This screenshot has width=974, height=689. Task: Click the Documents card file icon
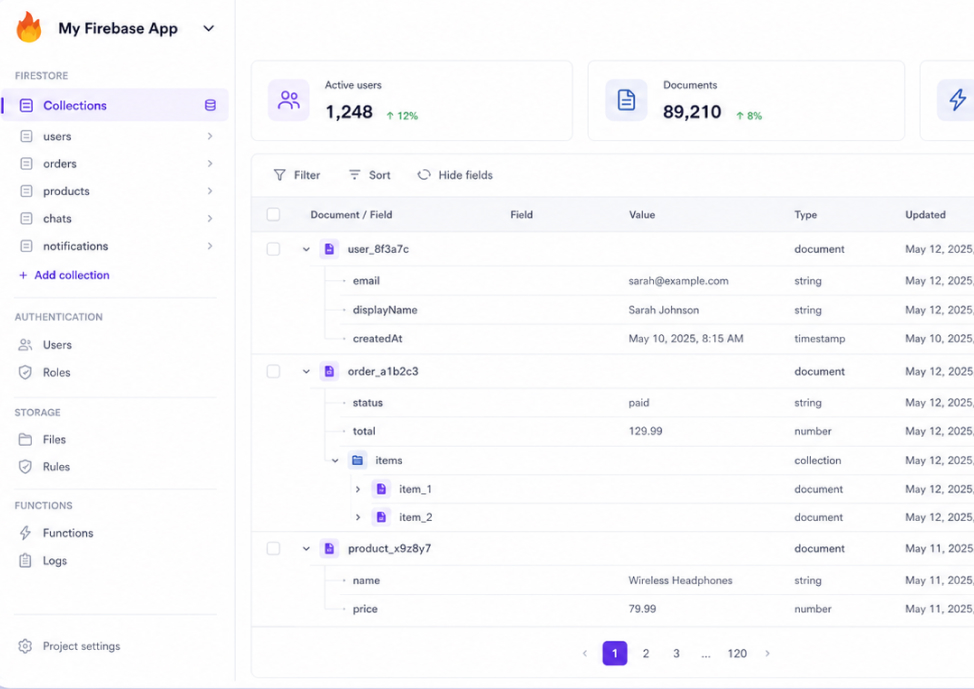pos(626,100)
